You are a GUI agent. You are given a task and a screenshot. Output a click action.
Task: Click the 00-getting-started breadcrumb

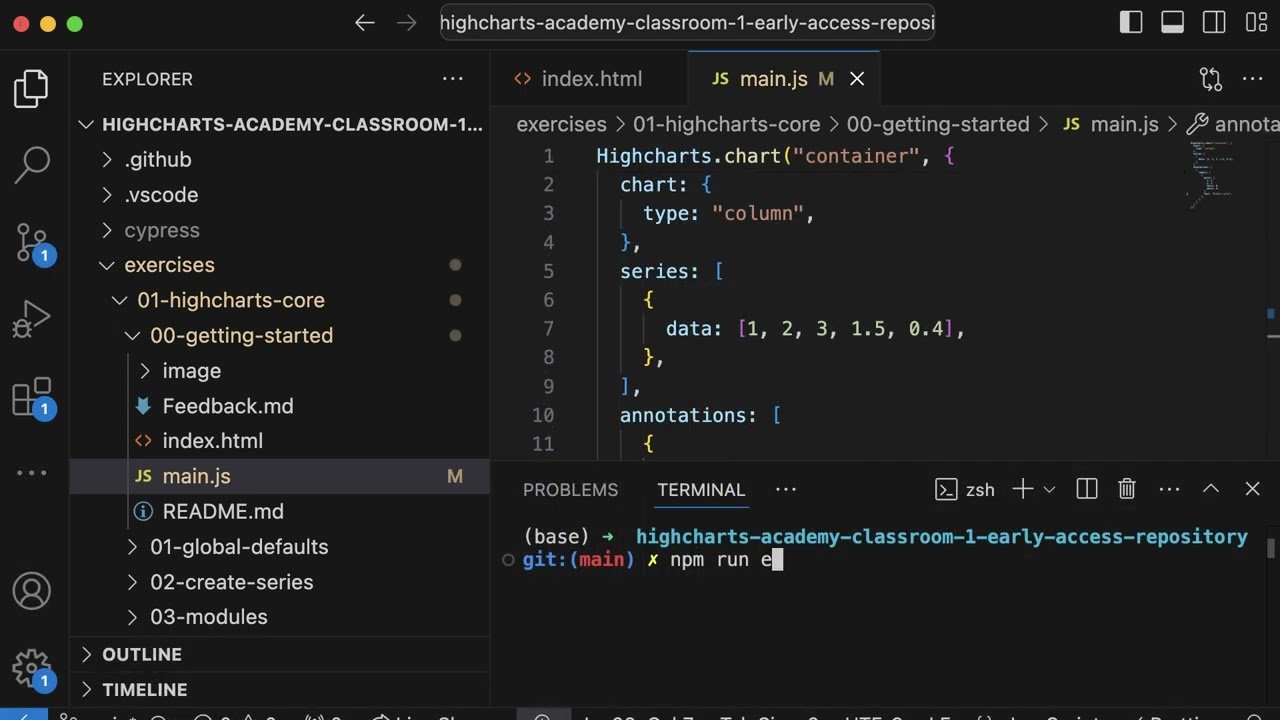coord(938,125)
